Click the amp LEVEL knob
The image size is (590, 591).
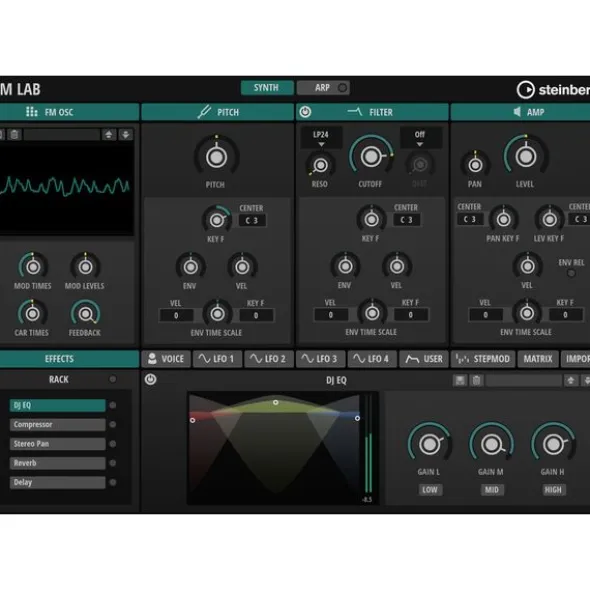click(x=526, y=156)
